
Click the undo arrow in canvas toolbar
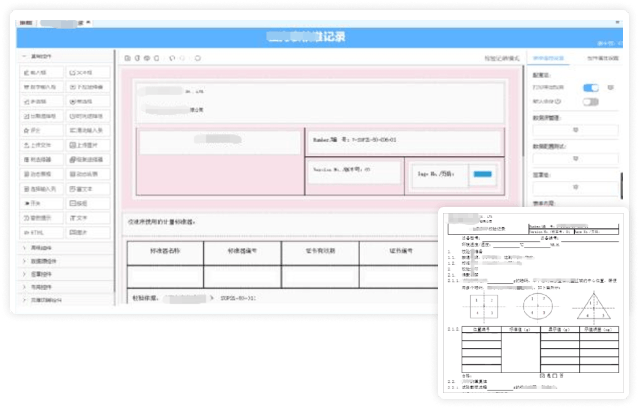(x=172, y=59)
